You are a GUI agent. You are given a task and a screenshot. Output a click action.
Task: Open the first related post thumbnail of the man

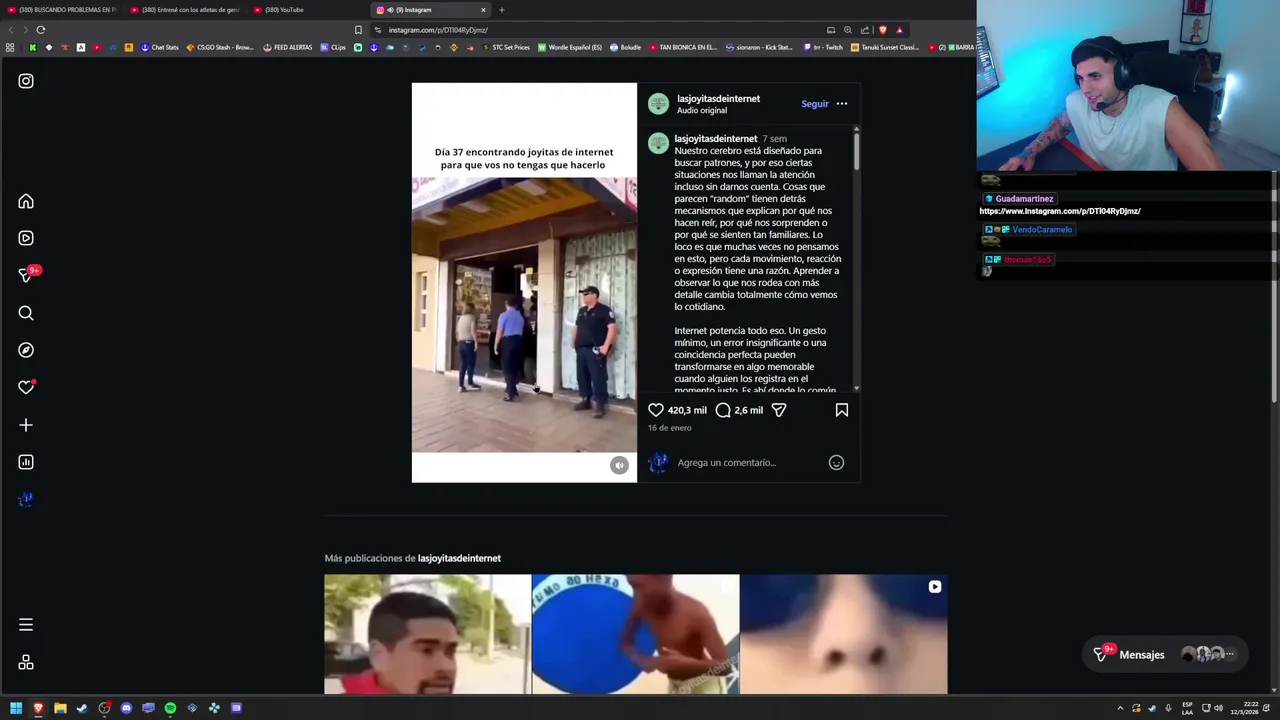(x=427, y=634)
